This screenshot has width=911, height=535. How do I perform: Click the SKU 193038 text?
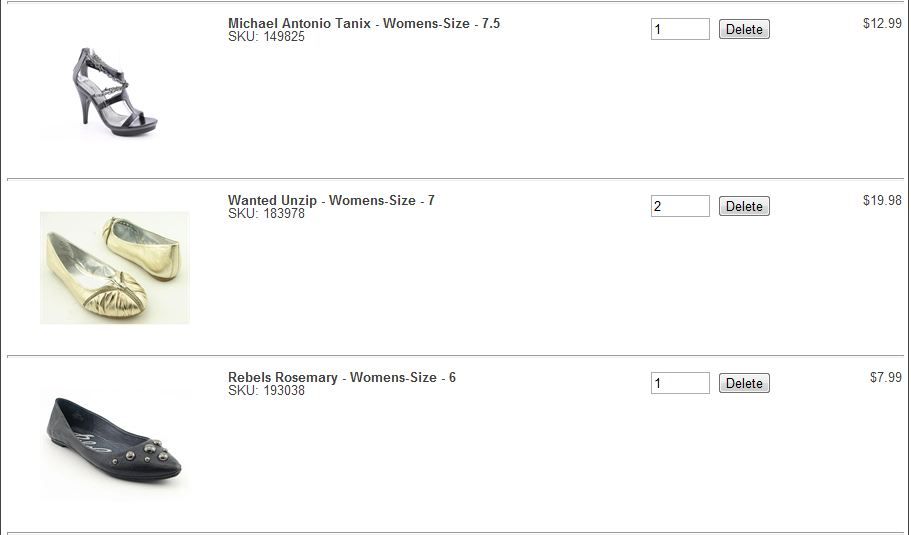266,391
